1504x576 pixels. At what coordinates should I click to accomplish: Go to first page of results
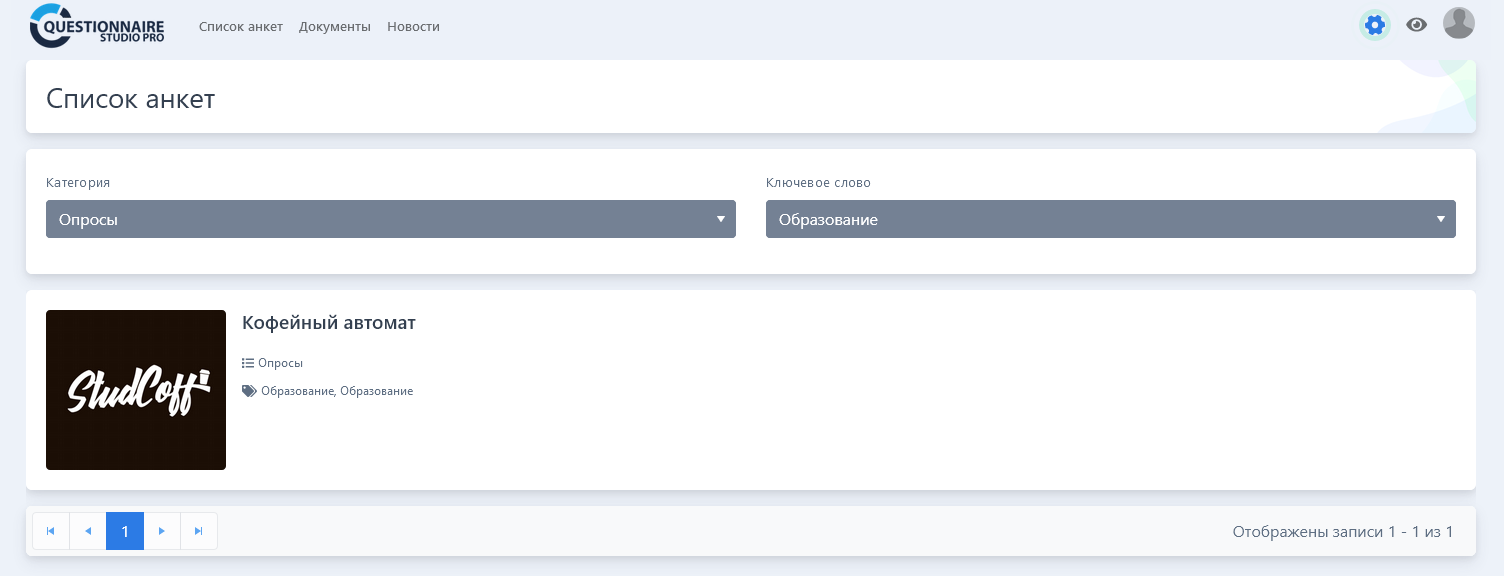pos(51,531)
